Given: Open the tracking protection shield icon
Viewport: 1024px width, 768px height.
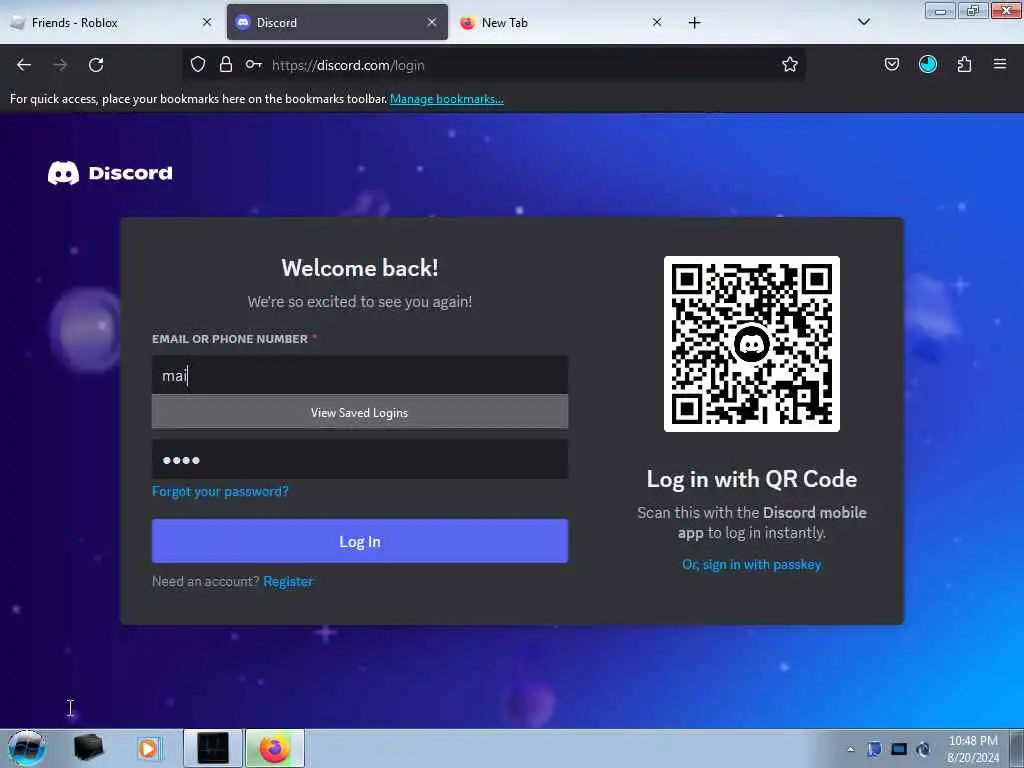Looking at the screenshot, I should click(x=198, y=64).
